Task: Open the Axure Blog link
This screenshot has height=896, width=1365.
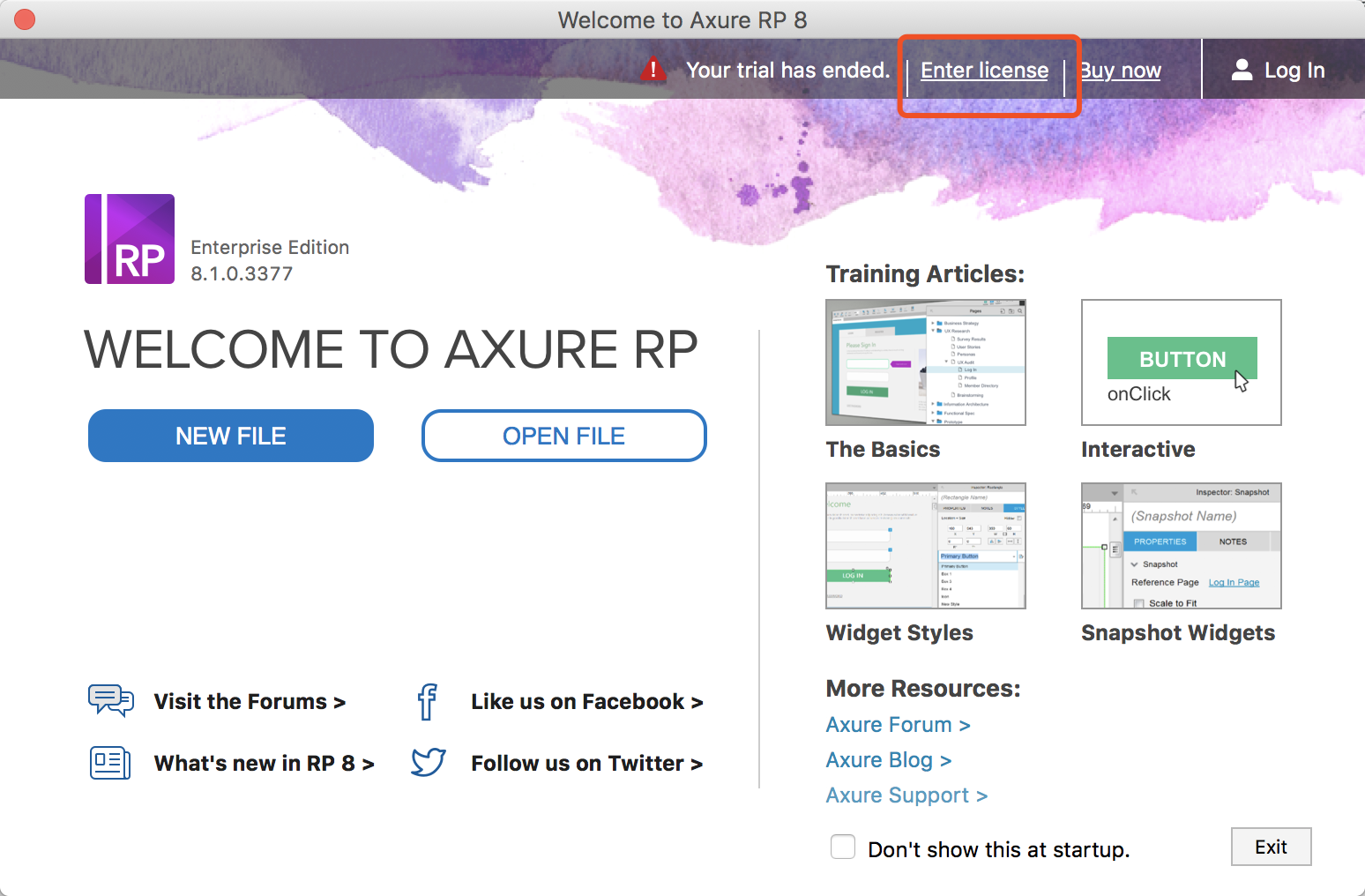Action: click(x=888, y=759)
